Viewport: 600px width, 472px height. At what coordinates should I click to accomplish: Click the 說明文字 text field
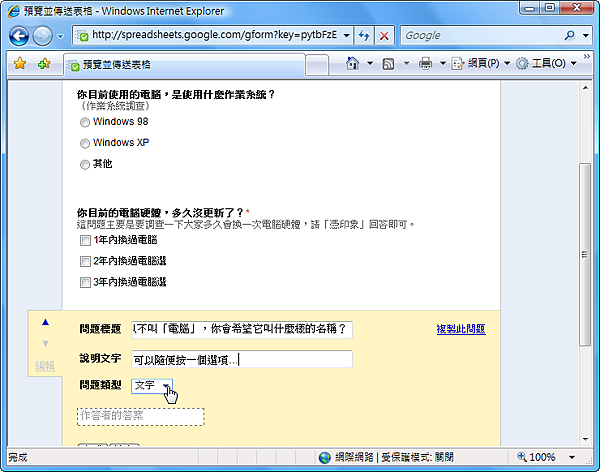click(x=242, y=359)
